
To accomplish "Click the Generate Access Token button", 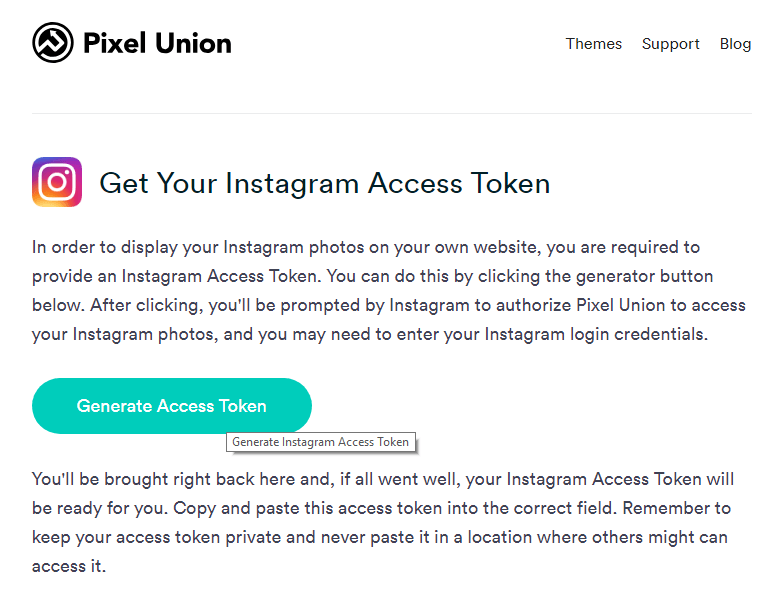I will [x=172, y=406].
